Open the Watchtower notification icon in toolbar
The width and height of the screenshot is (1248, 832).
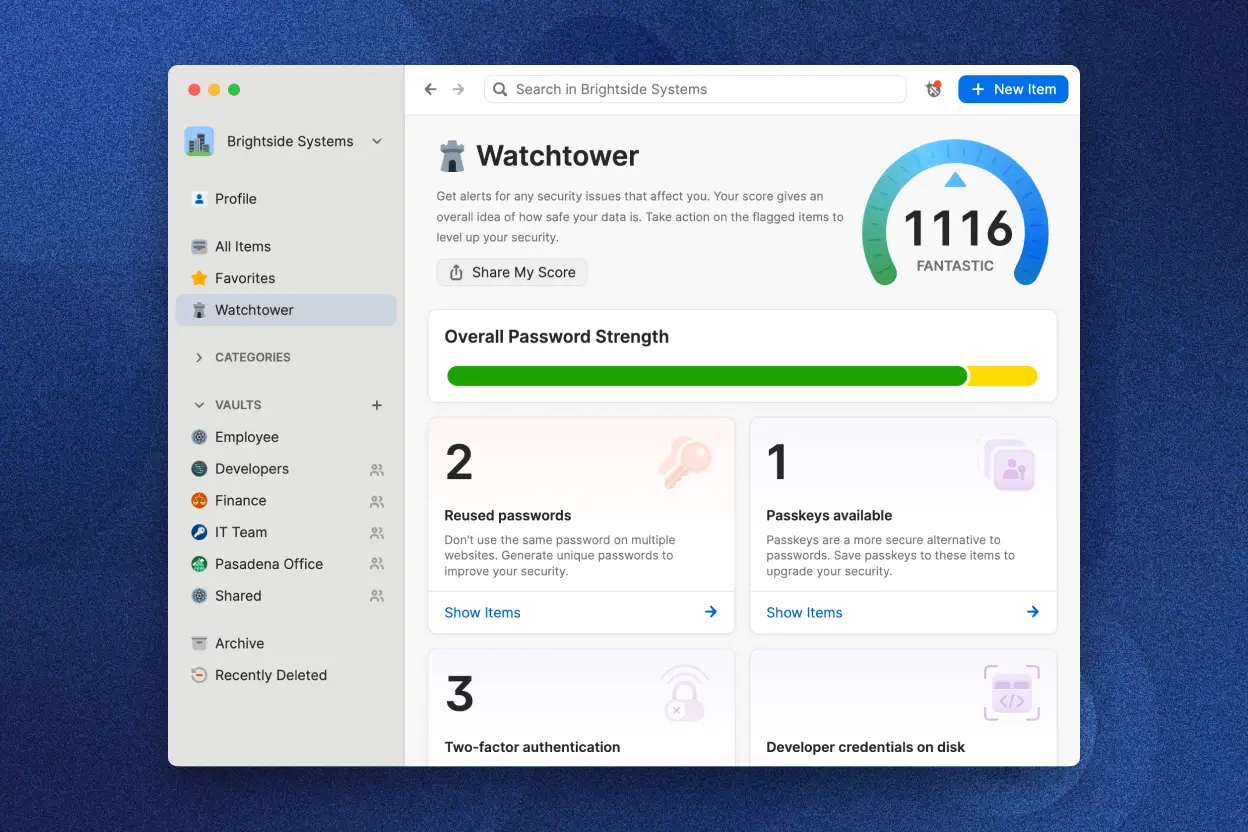[933, 89]
